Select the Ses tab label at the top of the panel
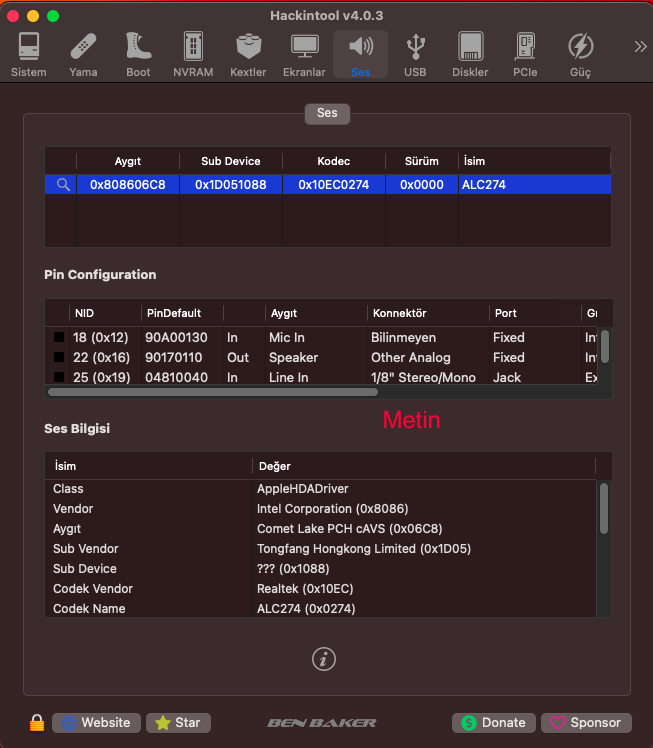Viewport: 653px width, 748px height. 327,114
